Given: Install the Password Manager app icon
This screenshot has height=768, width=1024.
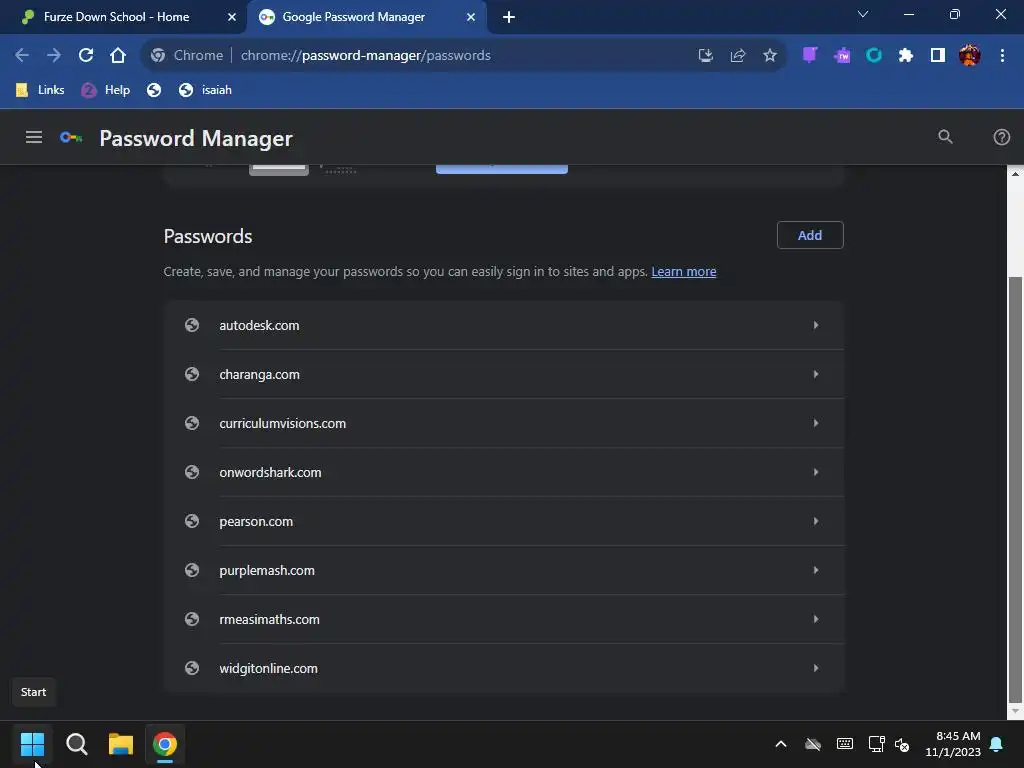Looking at the screenshot, I should tap(705, 56).
